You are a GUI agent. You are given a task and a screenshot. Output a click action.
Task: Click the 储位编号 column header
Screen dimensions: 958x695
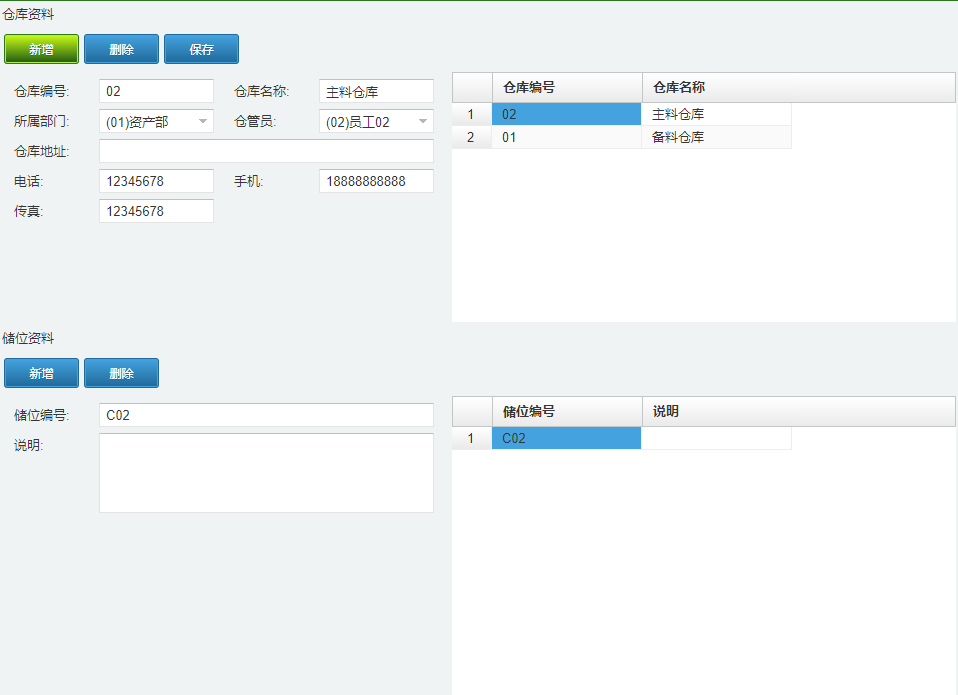(x=568, y=412)
